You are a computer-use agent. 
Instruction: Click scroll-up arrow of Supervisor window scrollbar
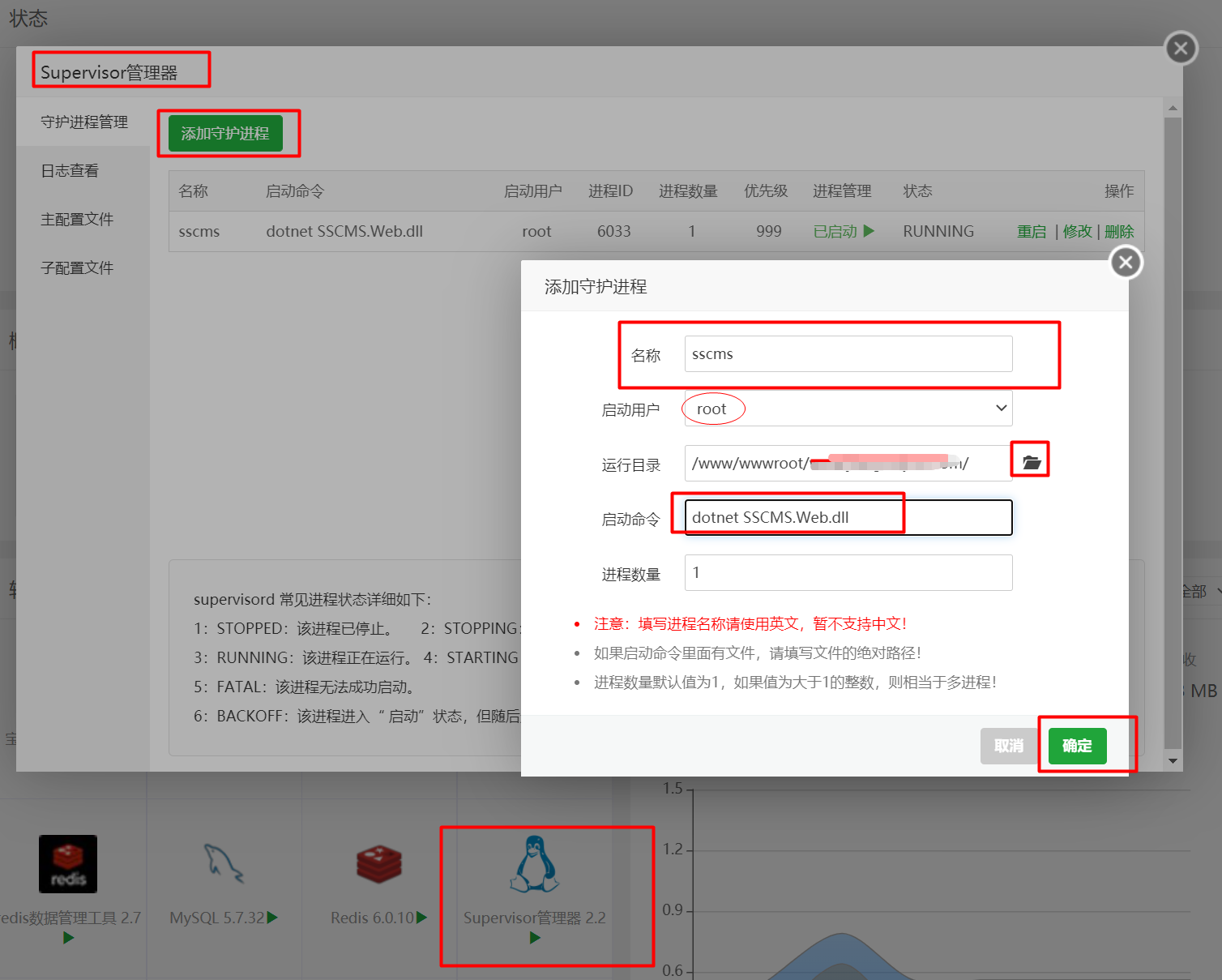(1173, 107)
